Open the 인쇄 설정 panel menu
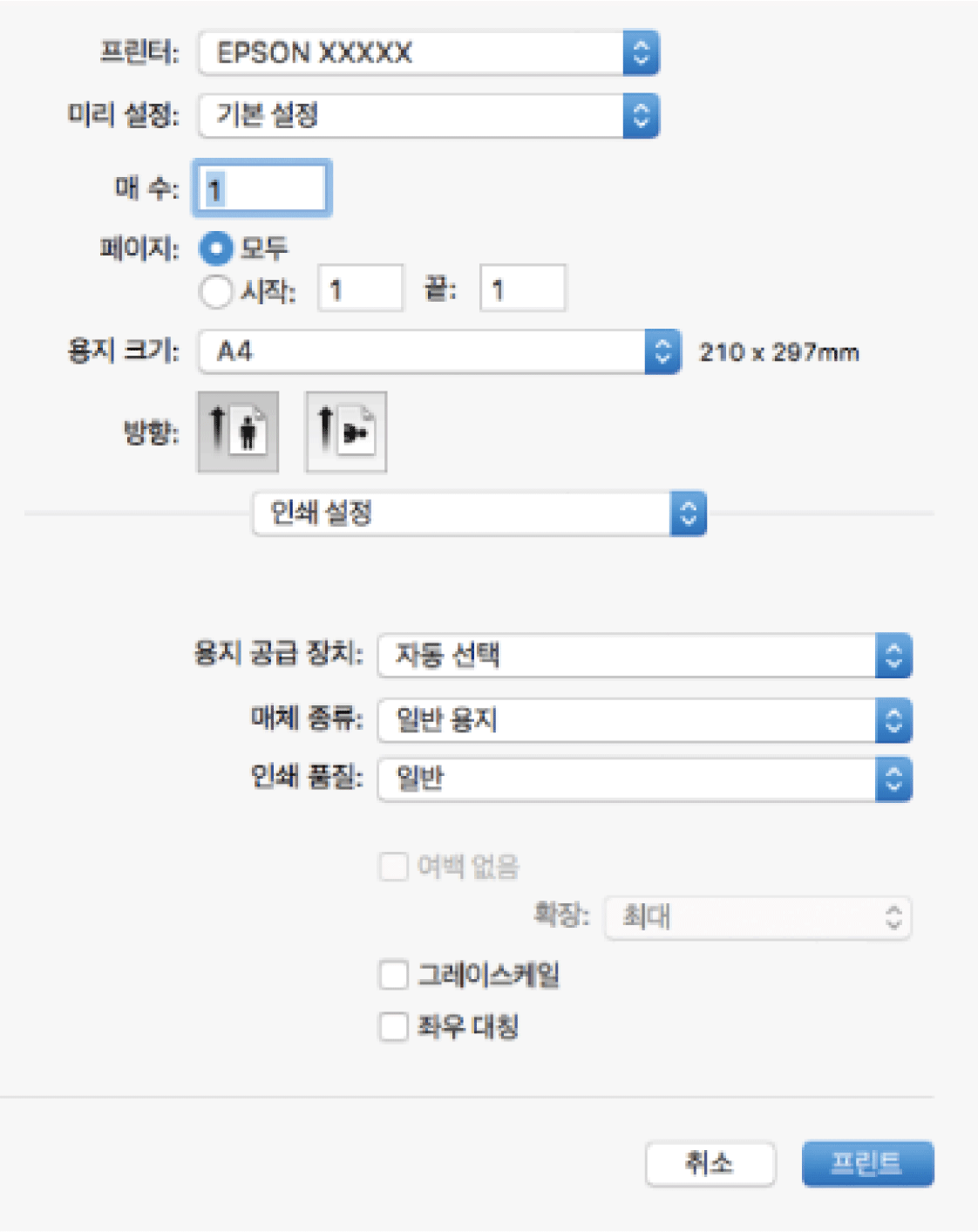Screen dimensions: 978x1232 point(479,514)
